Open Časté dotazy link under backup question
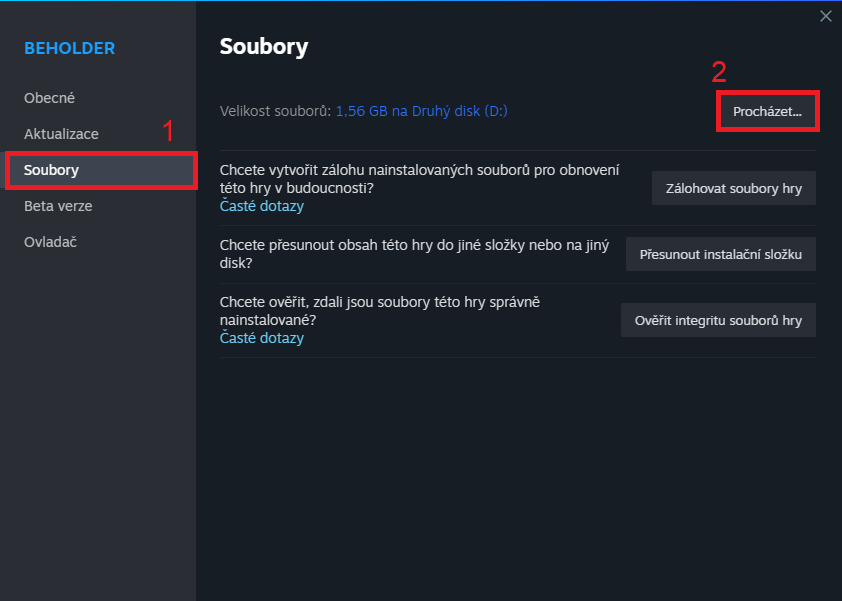 (261, 206)
